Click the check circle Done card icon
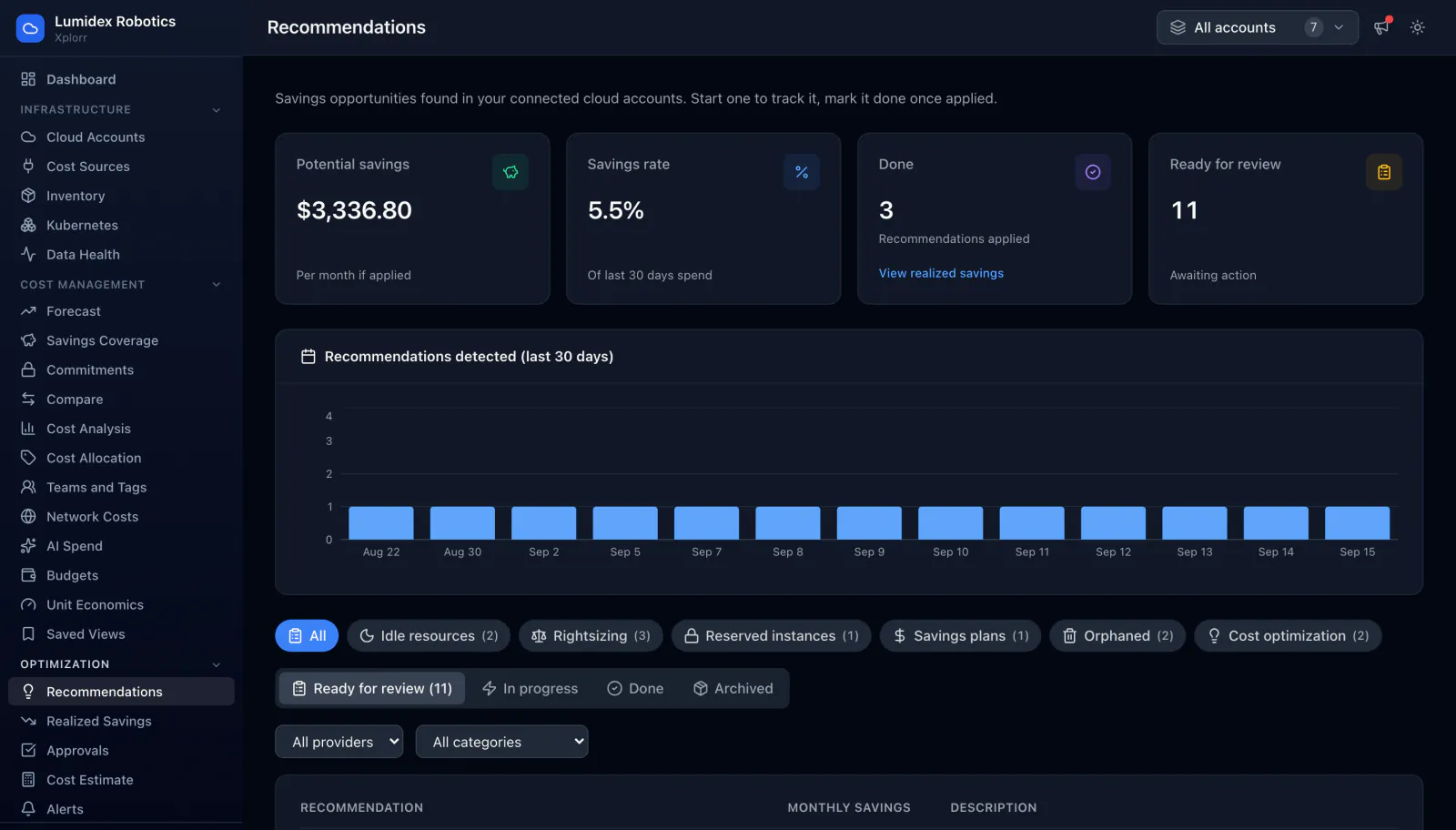This screenshot has width=1456, height=830. 1093,172
